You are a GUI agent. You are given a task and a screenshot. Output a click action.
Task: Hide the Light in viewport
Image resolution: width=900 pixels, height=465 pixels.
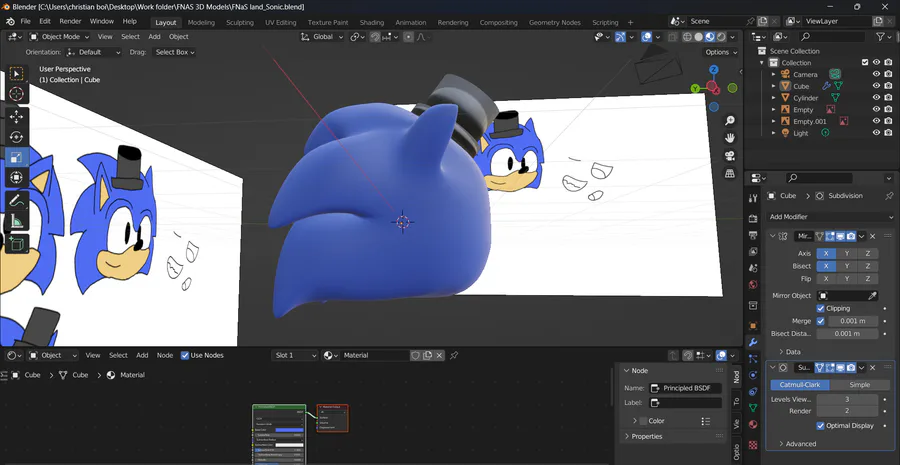(876, 133)
